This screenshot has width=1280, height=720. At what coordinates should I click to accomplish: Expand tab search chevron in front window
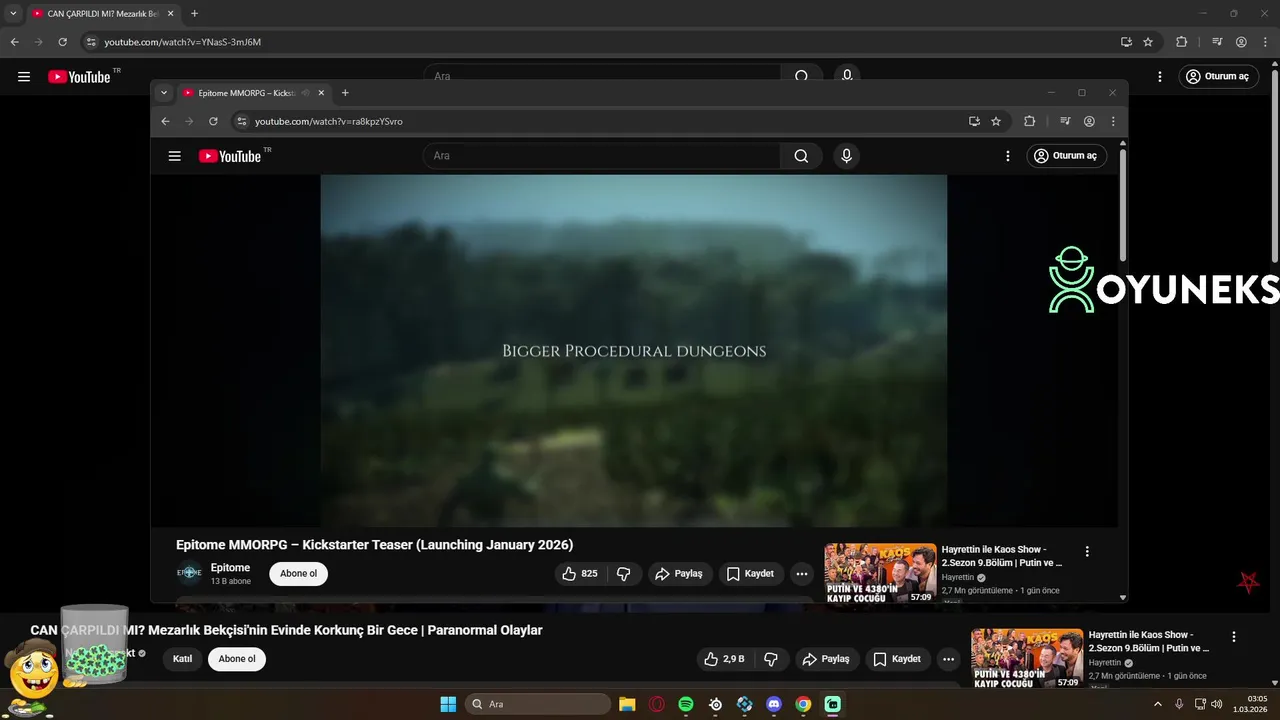164,93
